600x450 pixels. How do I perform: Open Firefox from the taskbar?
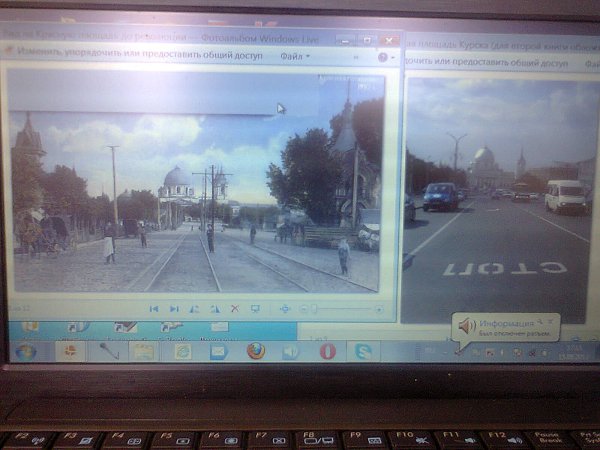point(255,351)
